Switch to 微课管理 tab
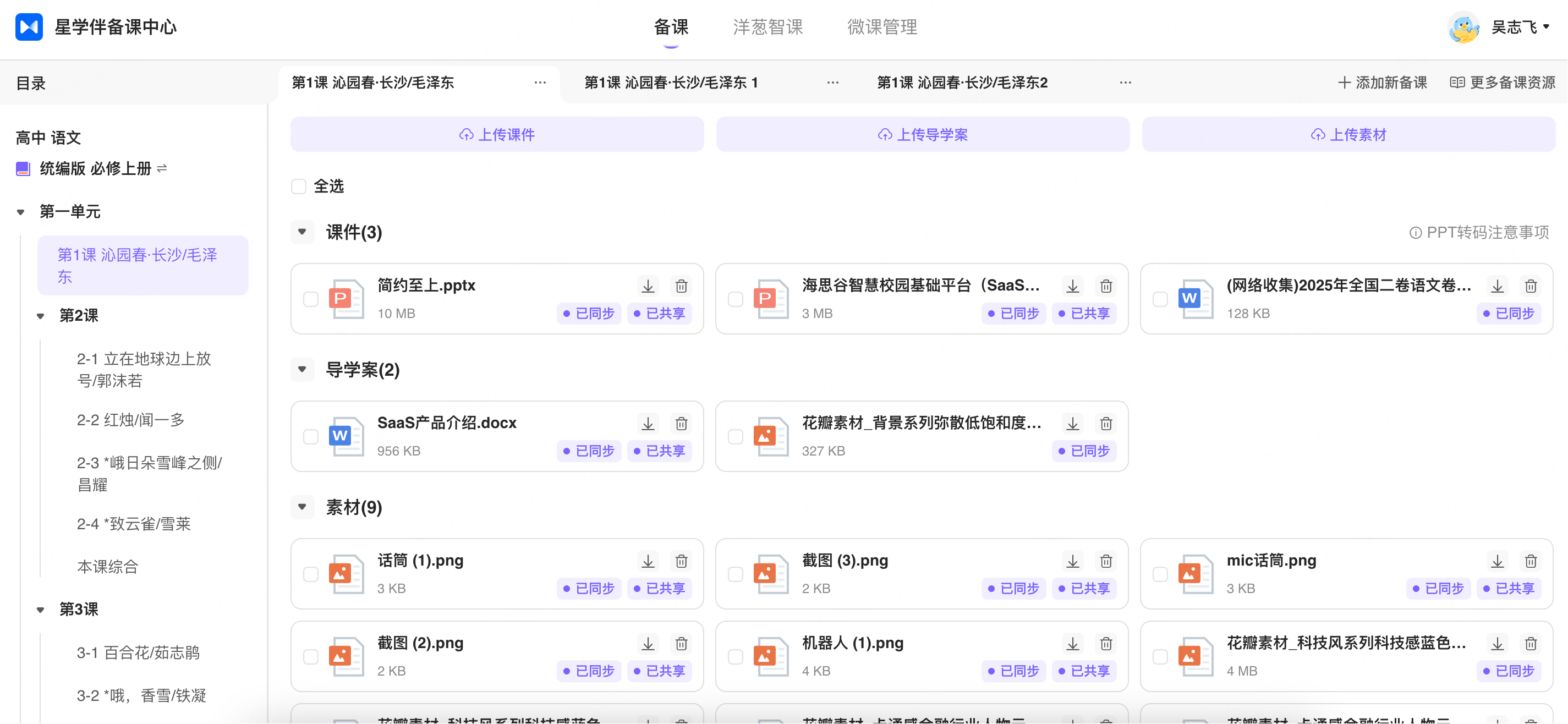The height and width of the screenshot is (724, 1568). tap(882, 27)
